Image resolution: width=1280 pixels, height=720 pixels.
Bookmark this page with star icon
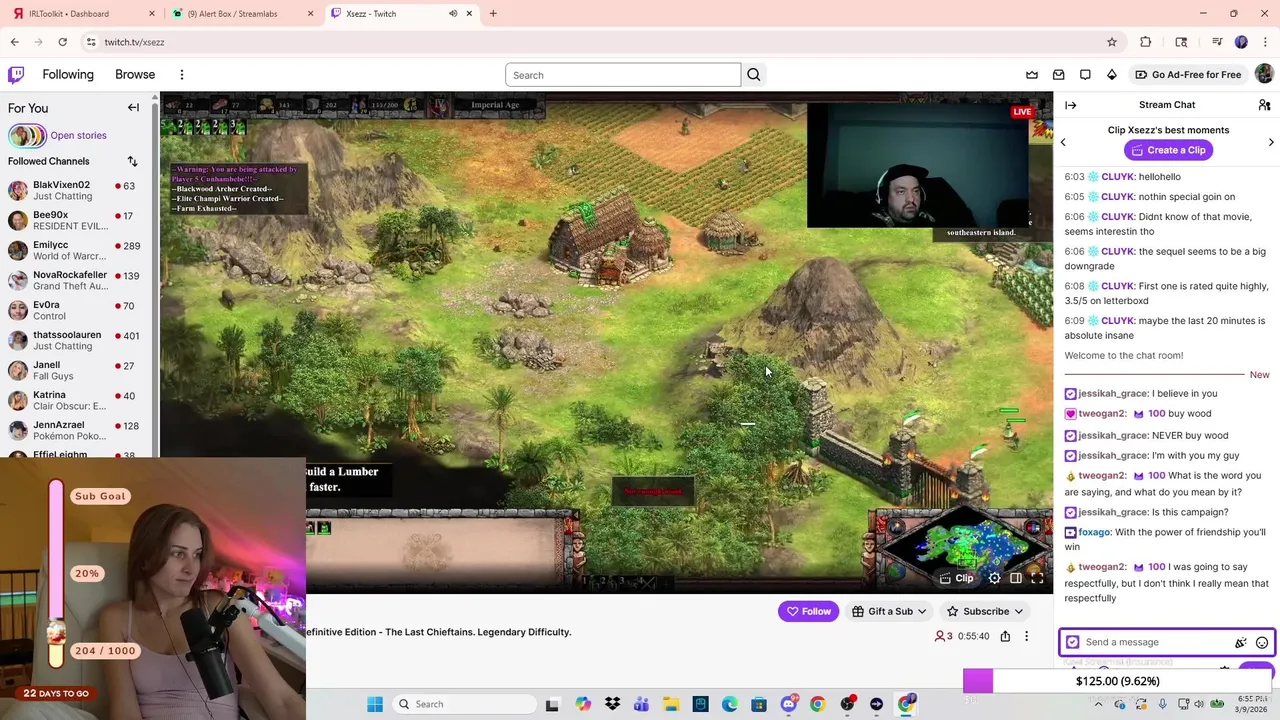[1111, 42]
